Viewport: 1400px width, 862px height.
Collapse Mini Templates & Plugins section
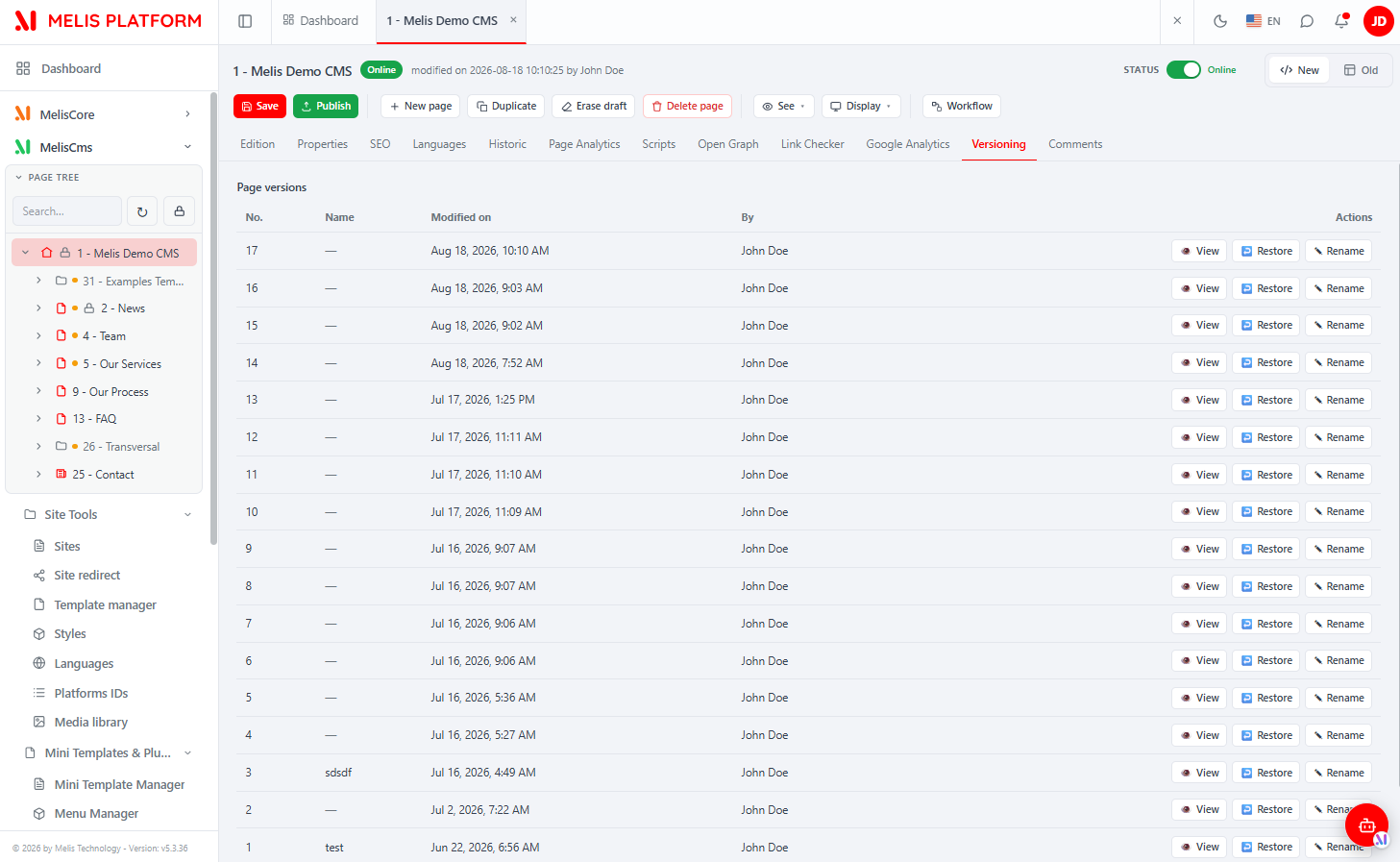pyautogui.click(x=187, y=752)
